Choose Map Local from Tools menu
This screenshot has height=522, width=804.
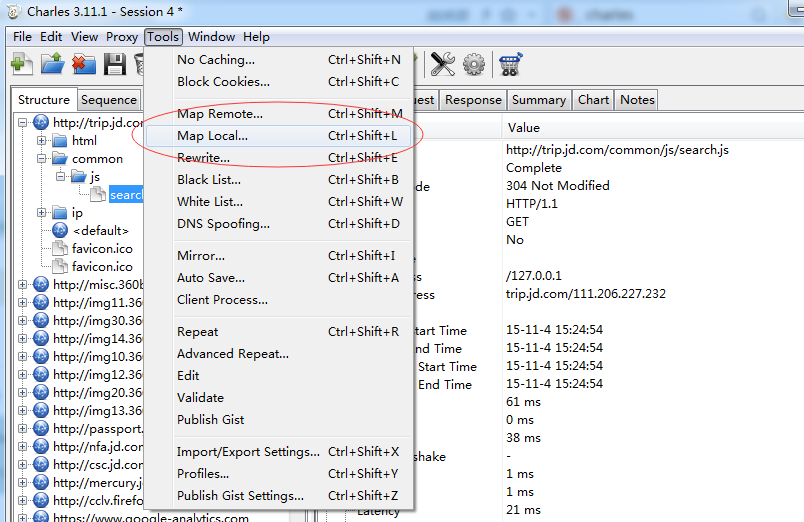[278, 136]
